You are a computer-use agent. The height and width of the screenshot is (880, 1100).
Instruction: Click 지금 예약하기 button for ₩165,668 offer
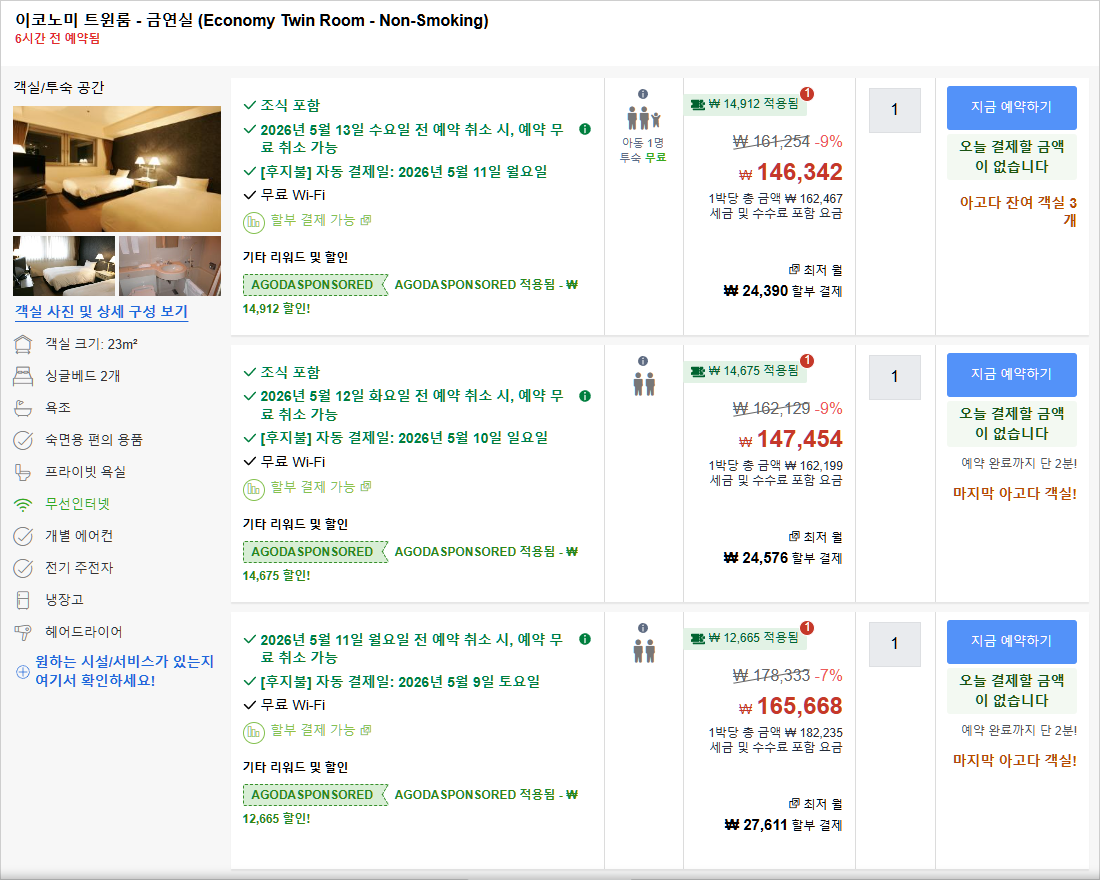coord(1011,641)
